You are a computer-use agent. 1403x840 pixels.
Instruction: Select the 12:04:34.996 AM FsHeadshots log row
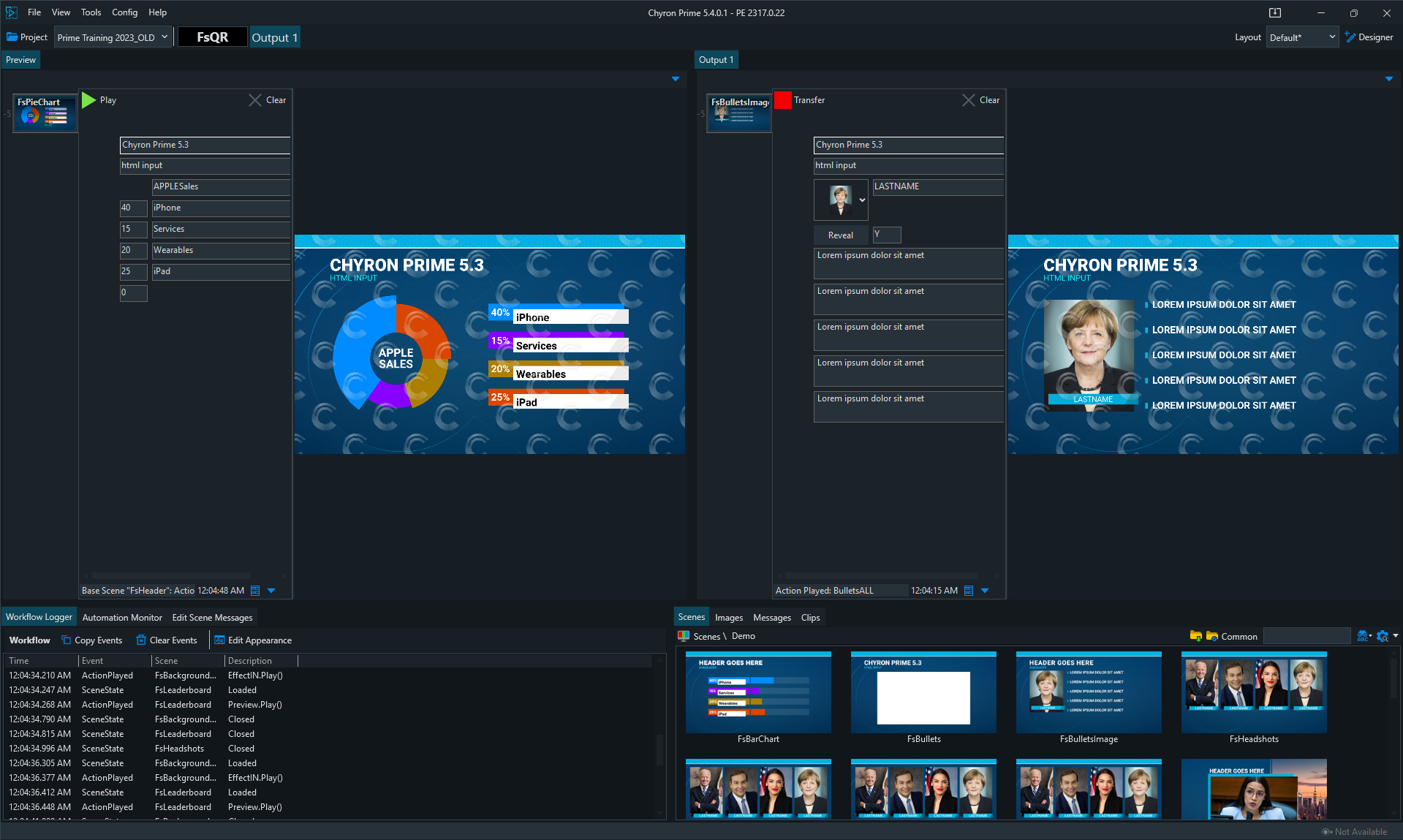coord(329,749)
